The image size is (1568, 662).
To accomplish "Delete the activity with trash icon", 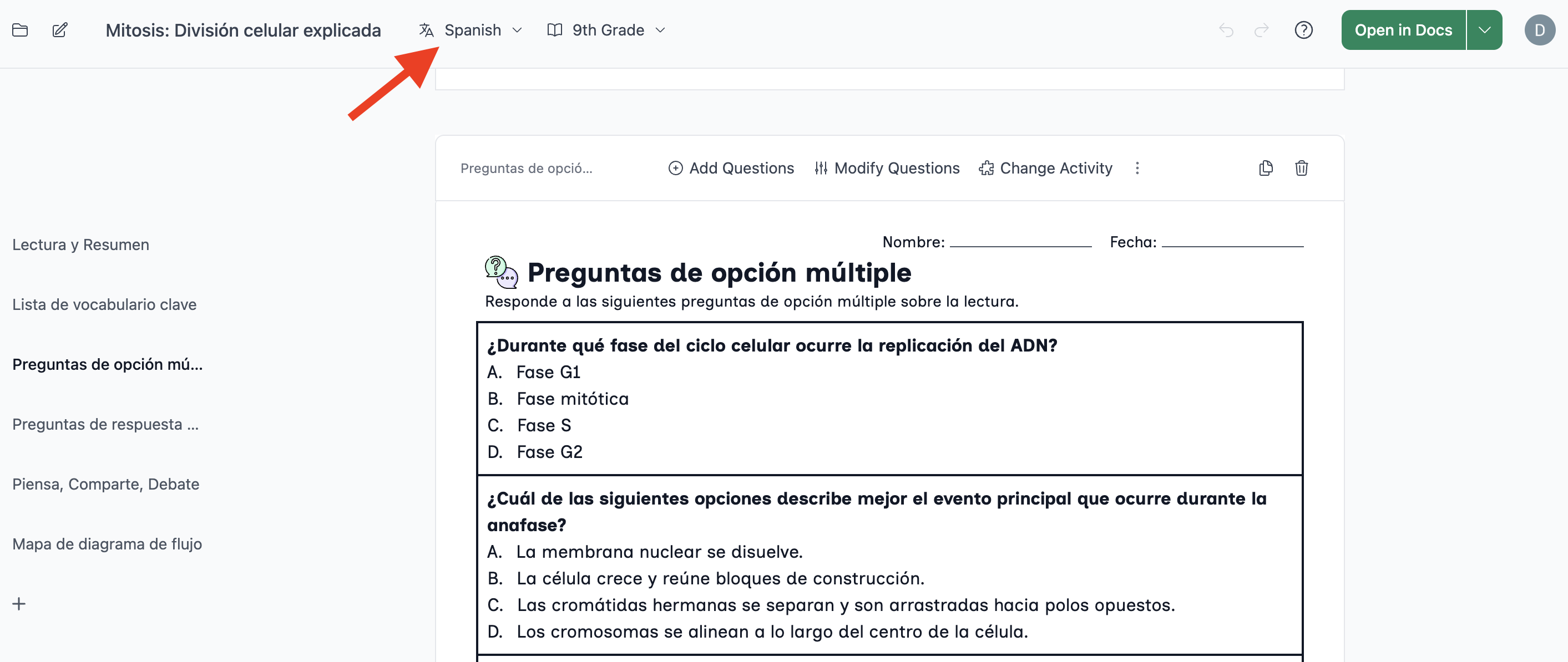I will click(x=1301, y=168).
